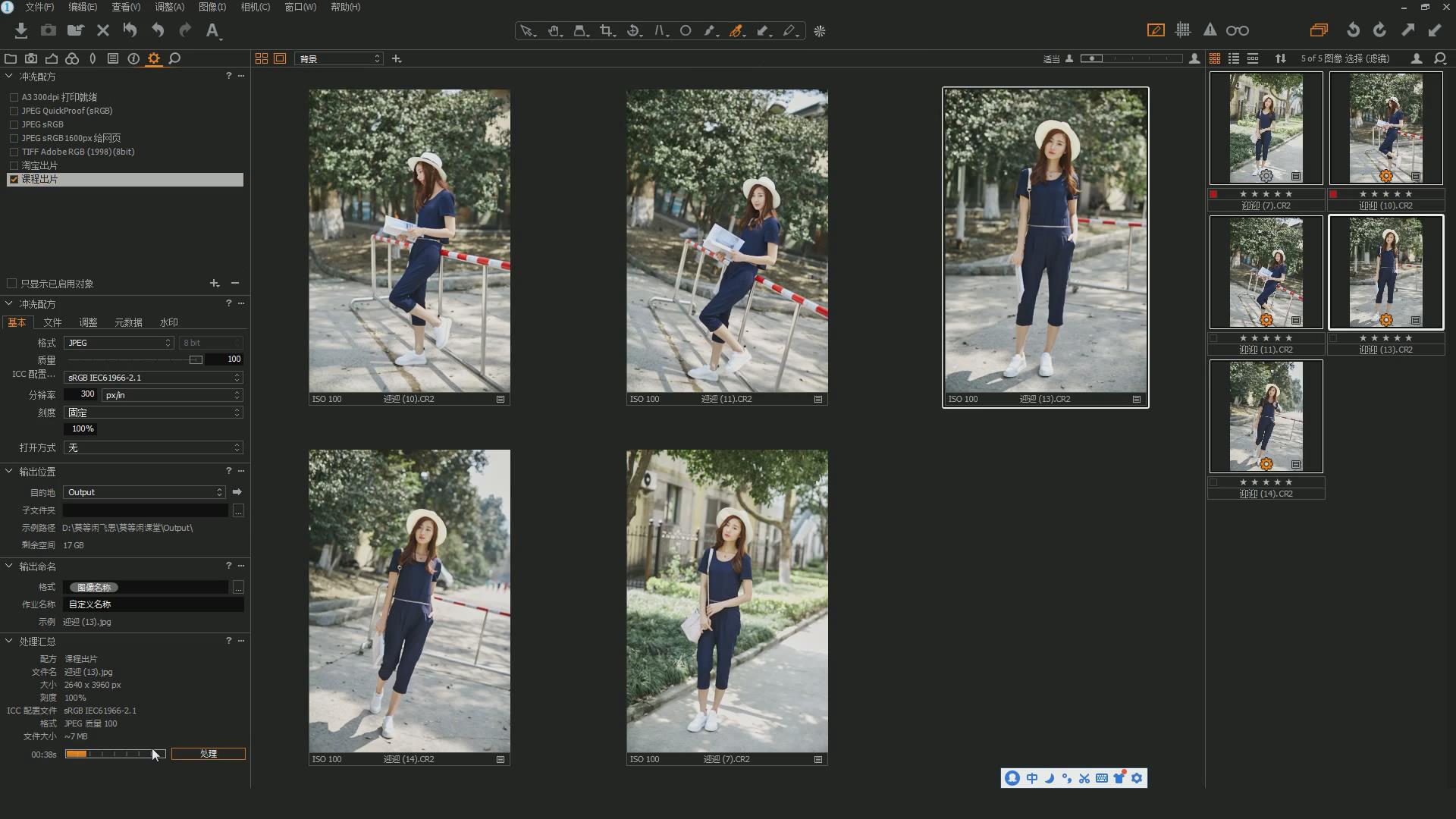1456x819 pixels.
Task: Click the 处理 process button
Action: tap(208, 754)
